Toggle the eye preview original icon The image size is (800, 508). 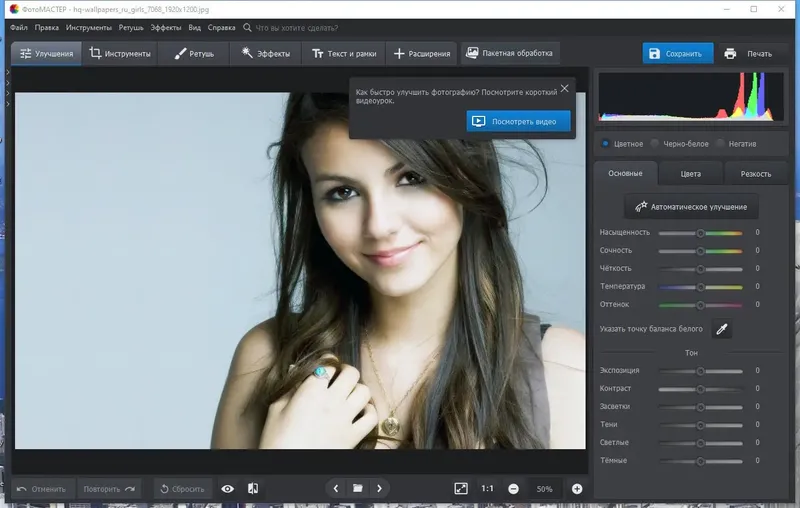(x=228, y=489)
